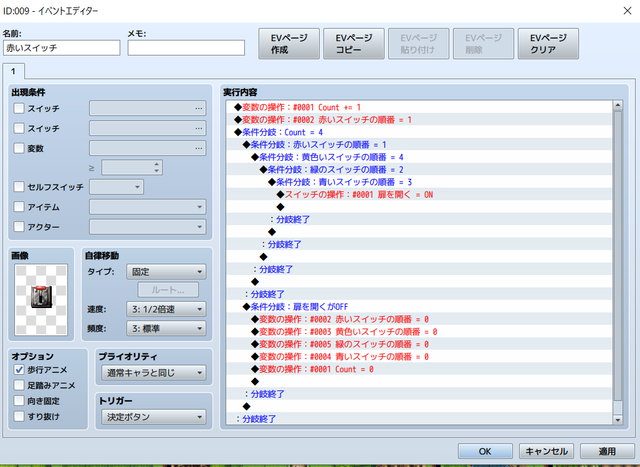640x467 pixels.
Task: Uncheck the 歩行アニメ option
Action: click(19, 370)
